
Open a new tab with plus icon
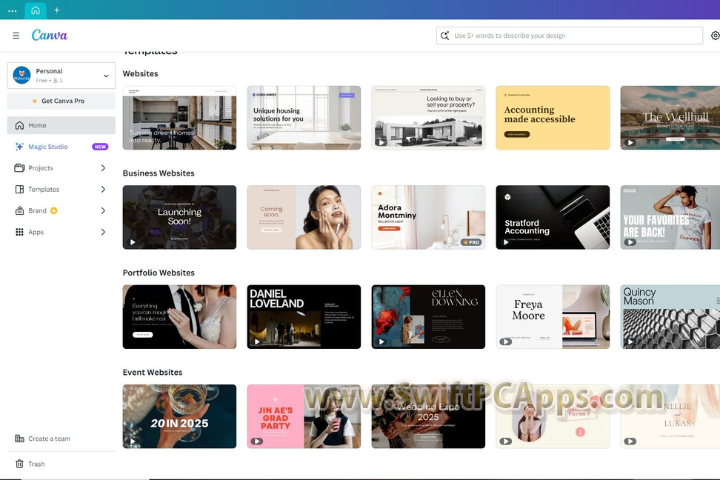tap(57, 10)
